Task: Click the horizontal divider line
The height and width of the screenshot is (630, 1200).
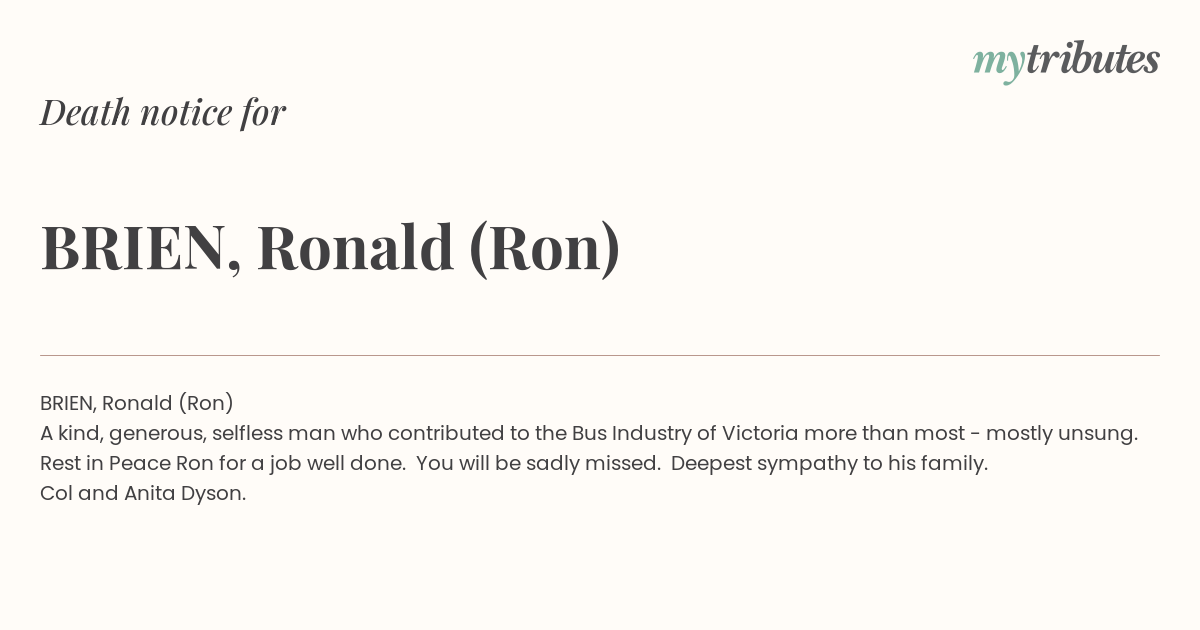Action: click(600, 355)
